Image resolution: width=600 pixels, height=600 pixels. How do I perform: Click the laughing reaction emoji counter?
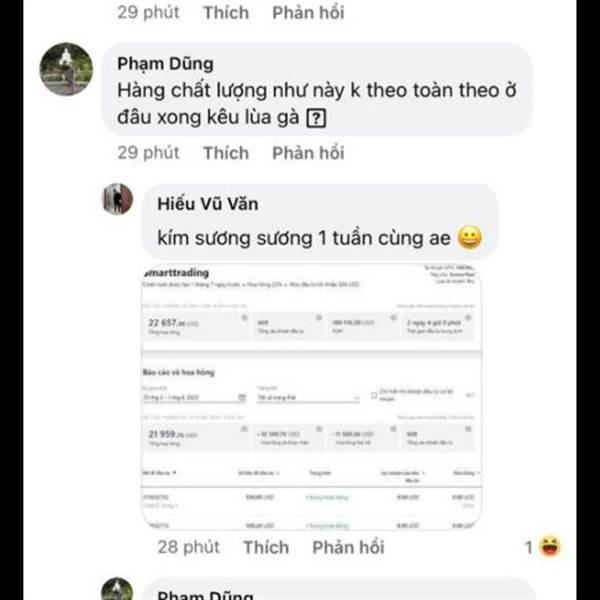(x=543, y=546)
